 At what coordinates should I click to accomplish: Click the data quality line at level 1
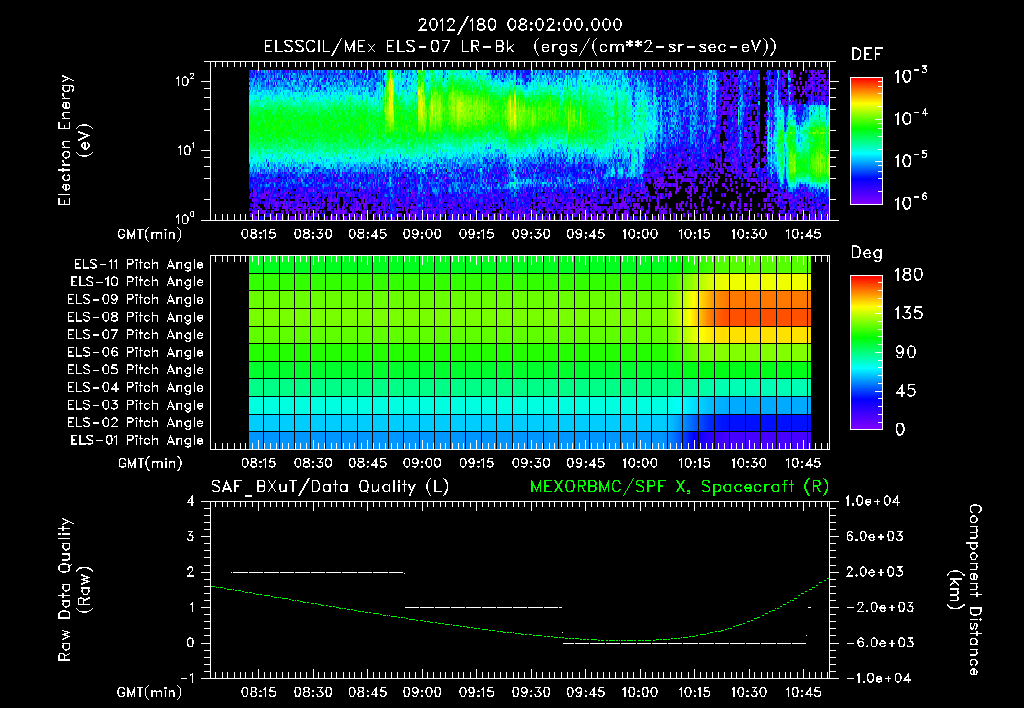tap(484, 607)
